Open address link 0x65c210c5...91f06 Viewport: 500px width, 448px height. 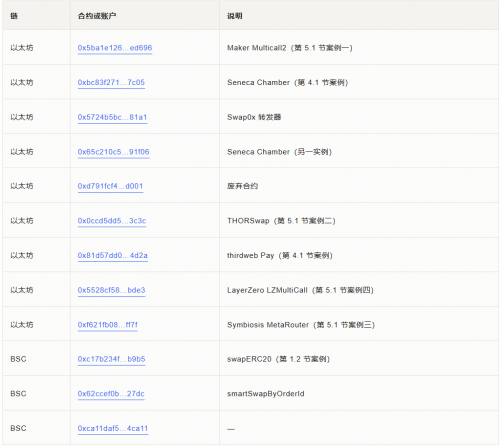pyautogui.click(x=113, y=152)
